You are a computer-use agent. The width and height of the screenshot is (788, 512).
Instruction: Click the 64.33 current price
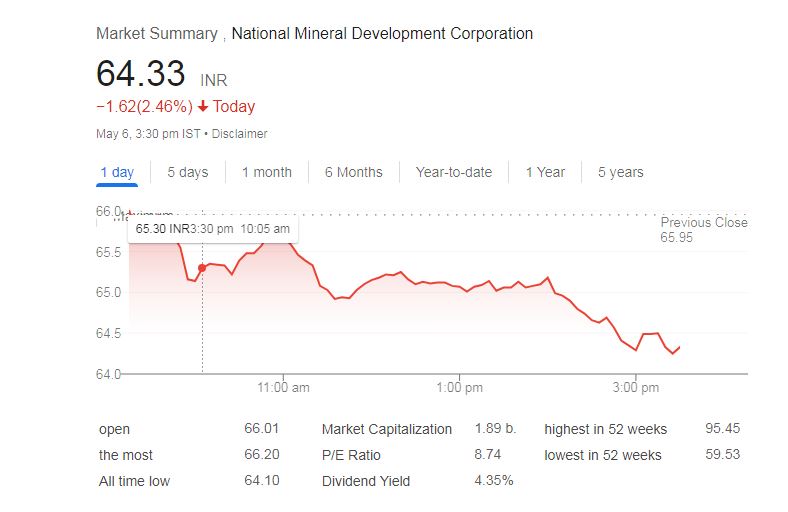point(141,74)
